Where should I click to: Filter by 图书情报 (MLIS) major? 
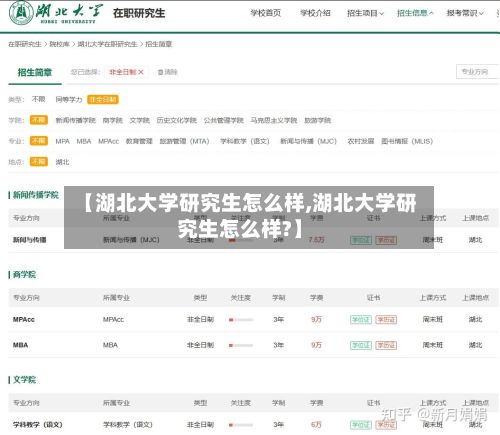407,141
